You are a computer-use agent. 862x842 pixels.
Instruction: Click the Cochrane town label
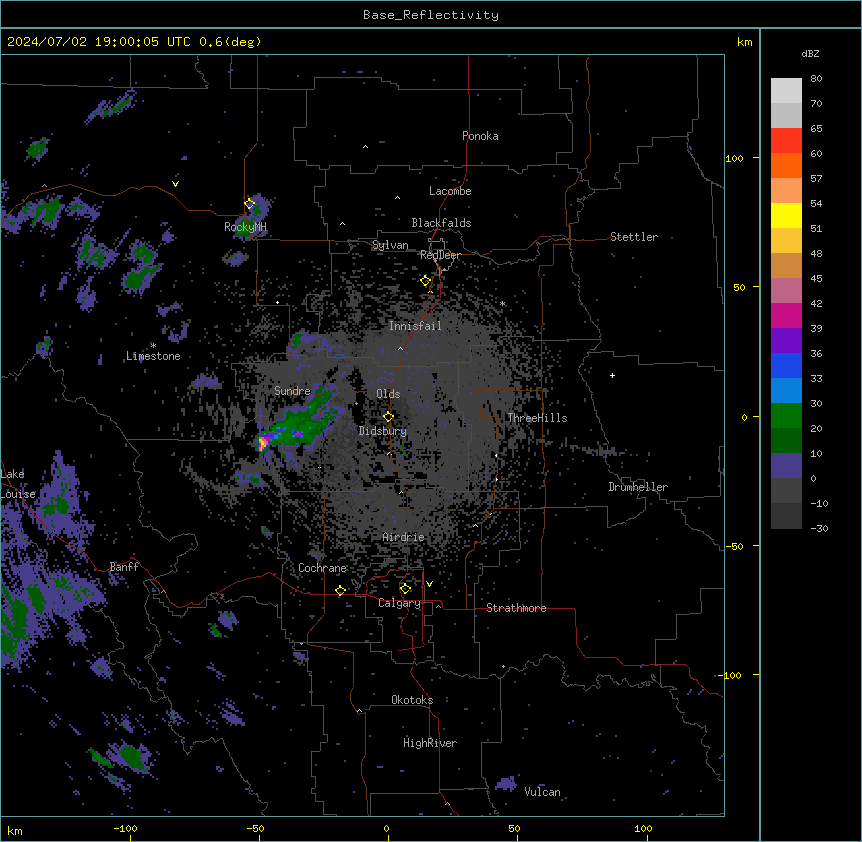point(322,568)
